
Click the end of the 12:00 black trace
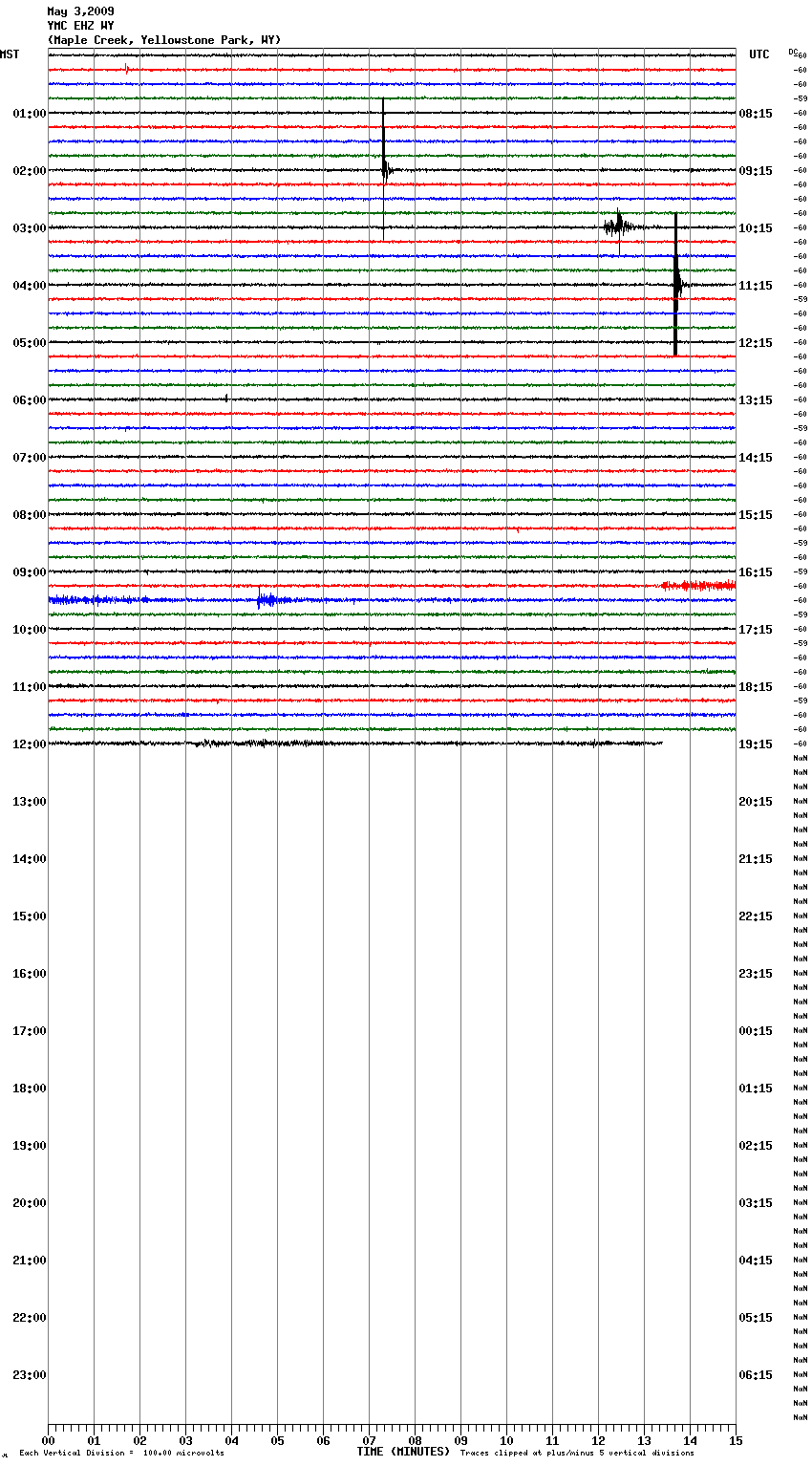[661, 743]
